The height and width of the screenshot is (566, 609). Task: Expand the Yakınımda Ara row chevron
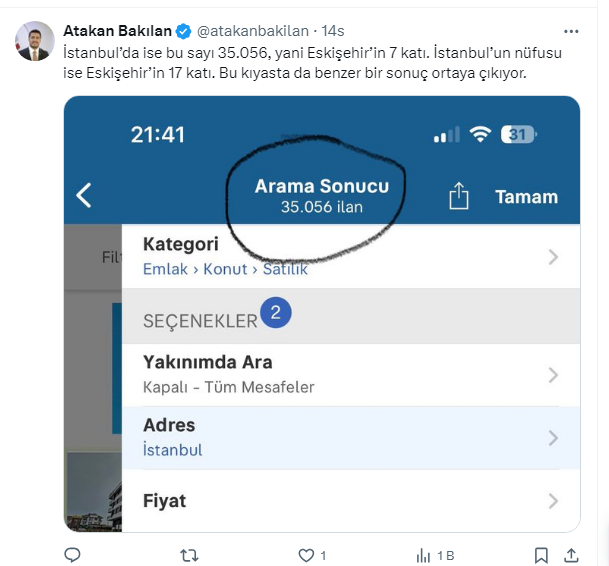coord(553,375)
